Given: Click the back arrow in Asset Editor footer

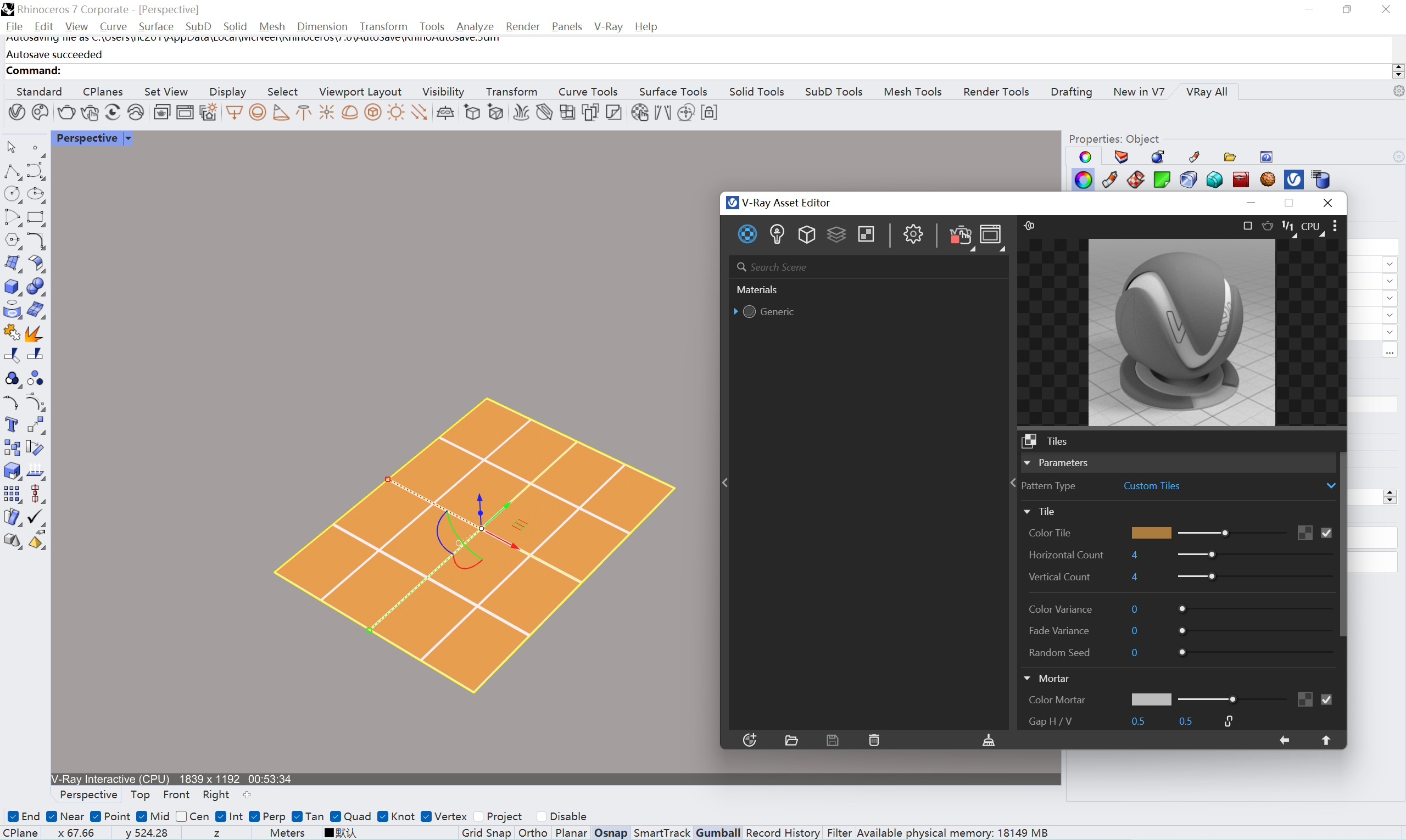Looking at the screenshot, I should click(1284, 740).
